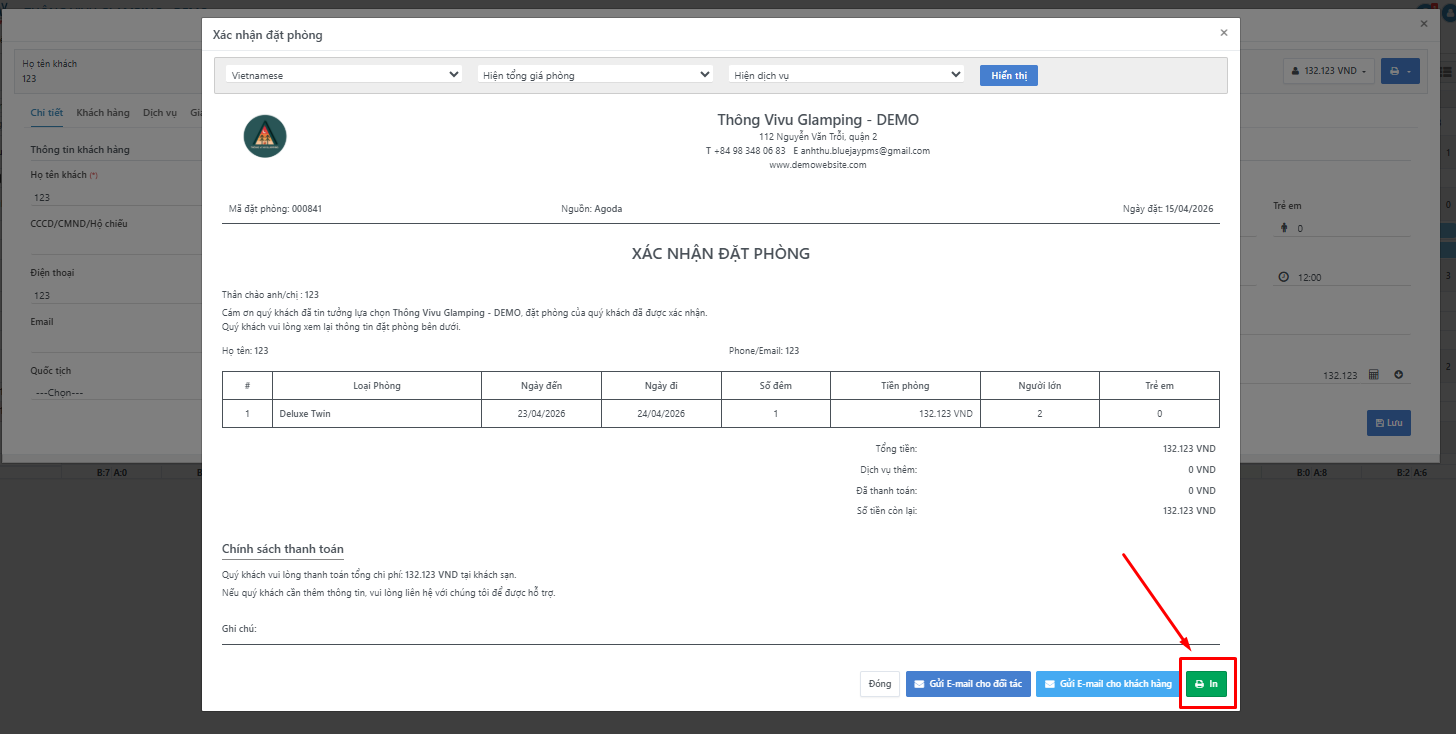This screenshot has height=734, width=1456.
Task: Click the down-arrow circle icon beside calculator
Action: coord(1398,375)
